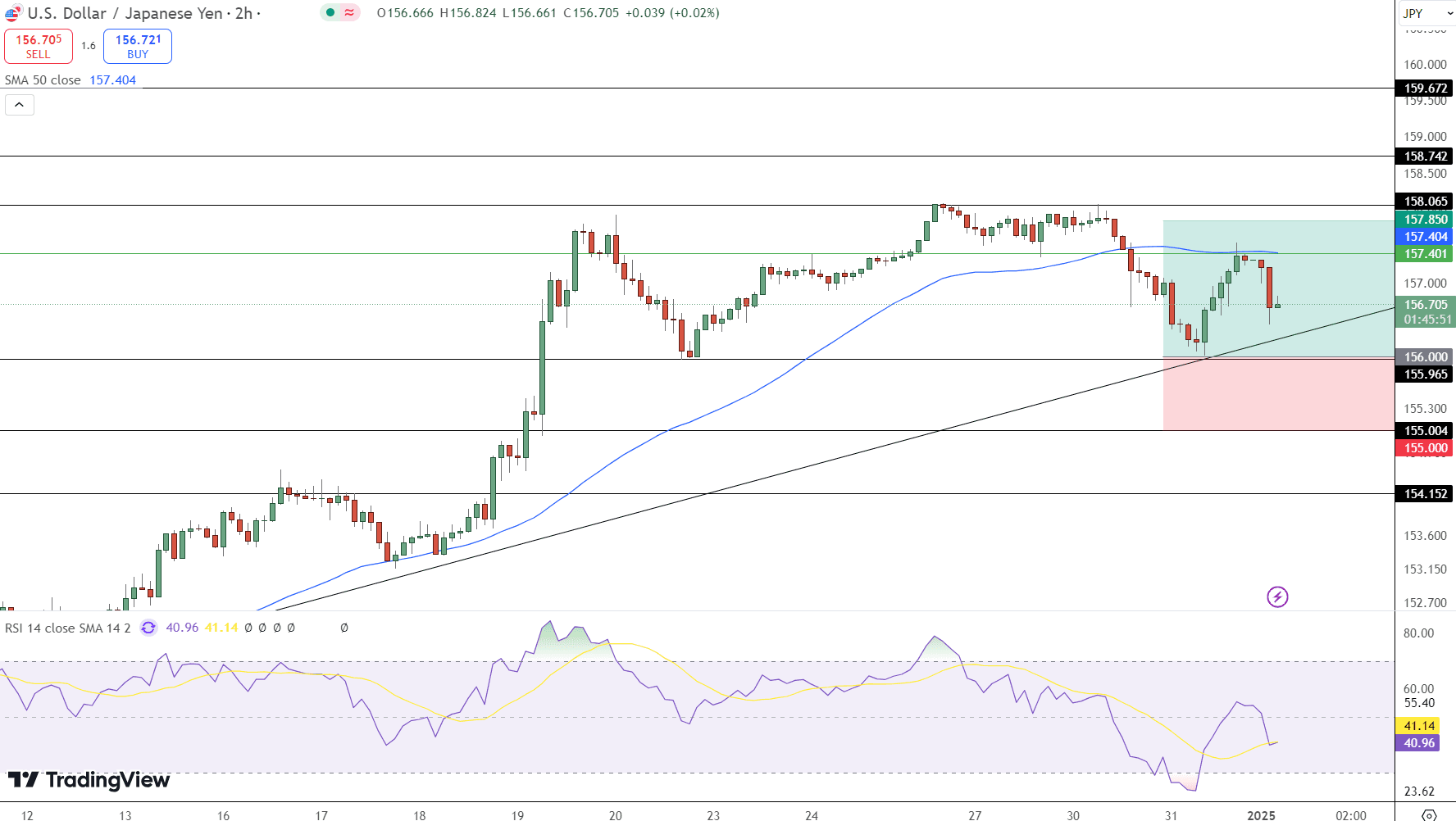Click the SMA value 157.404 in legend

113,80
